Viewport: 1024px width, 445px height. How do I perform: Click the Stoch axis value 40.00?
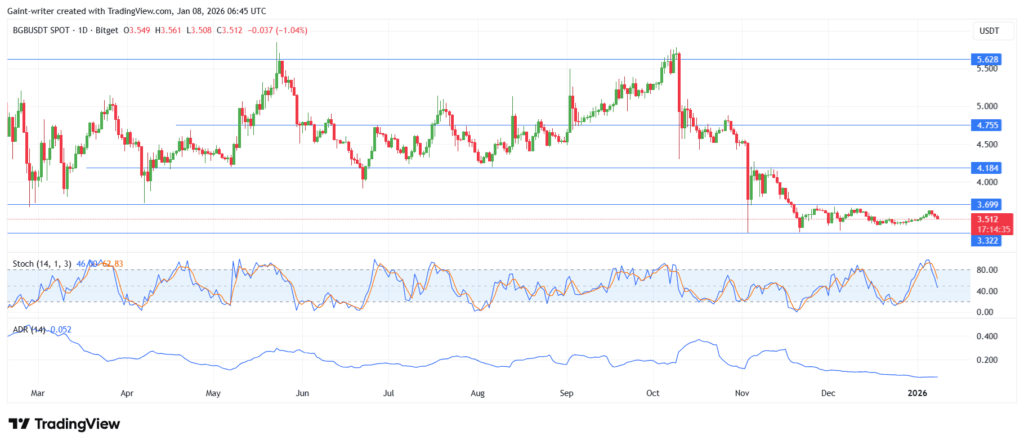[987, 291]
